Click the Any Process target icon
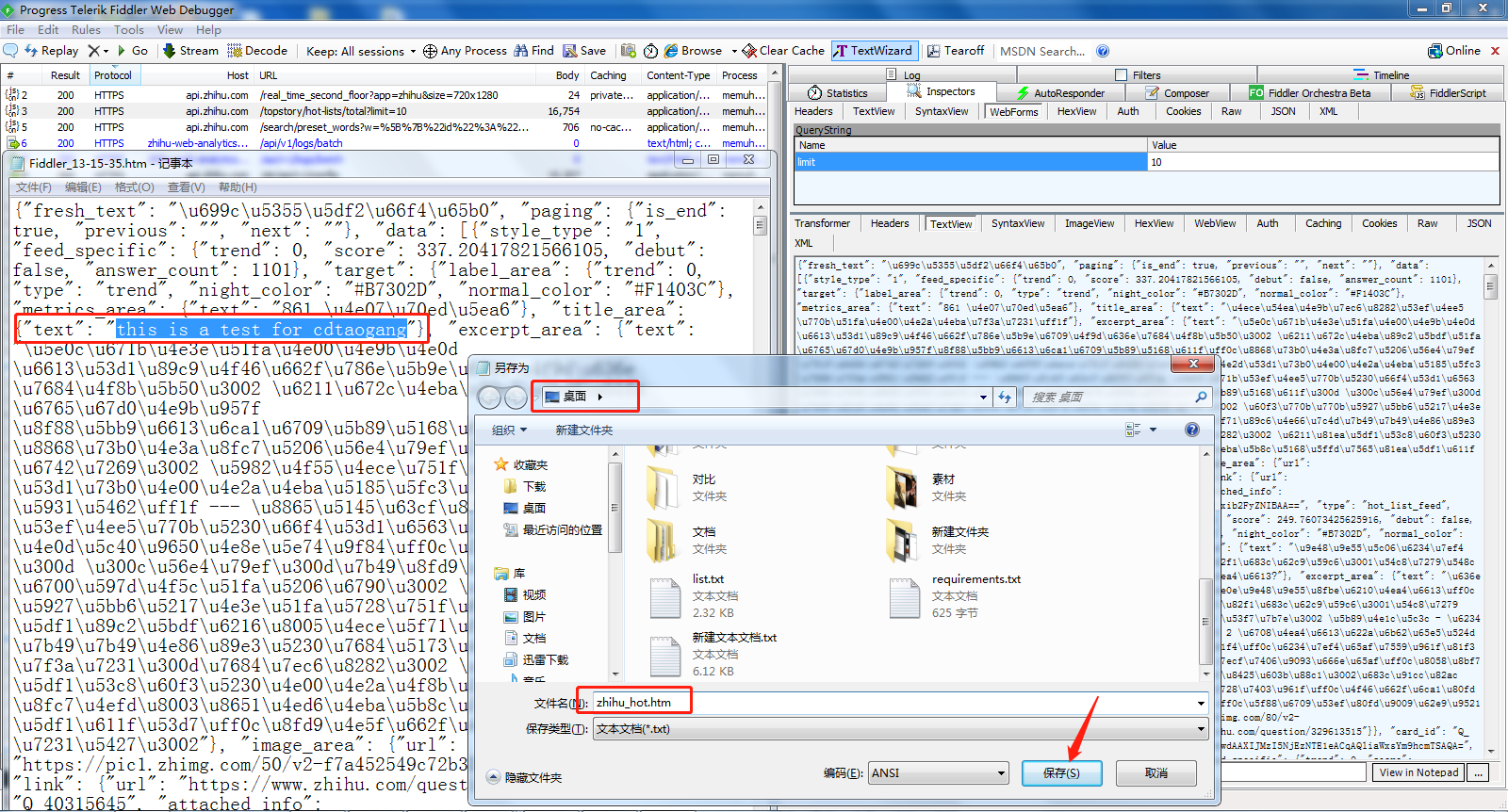This screenshot has width=1508, height=812. click(x=430, y=51)
